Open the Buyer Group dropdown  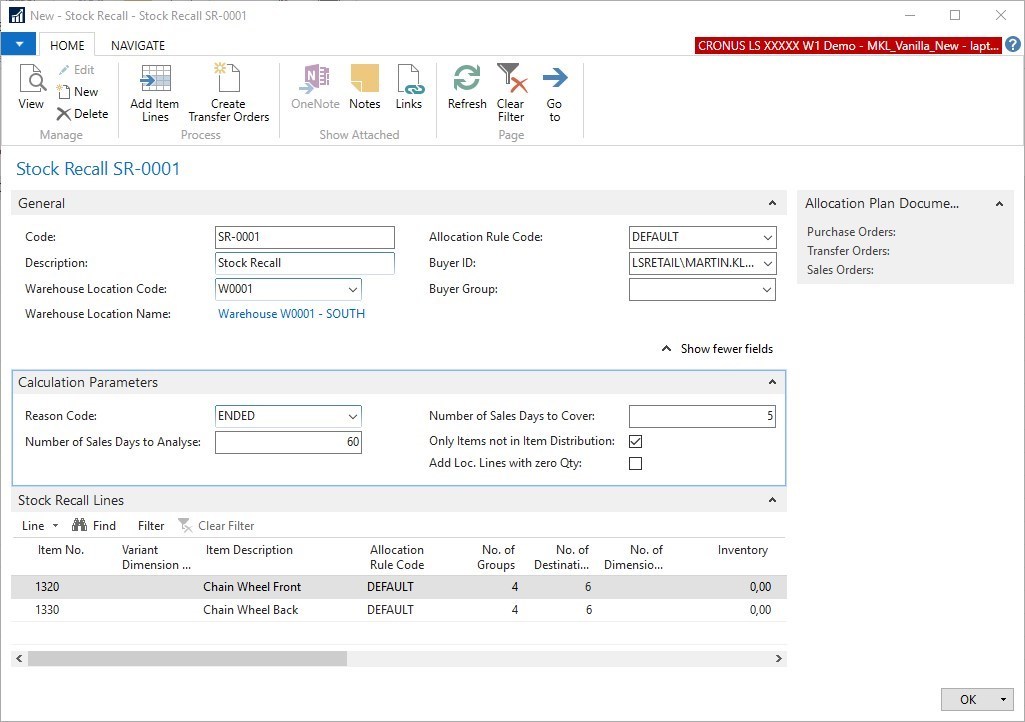tap(767, 289)
